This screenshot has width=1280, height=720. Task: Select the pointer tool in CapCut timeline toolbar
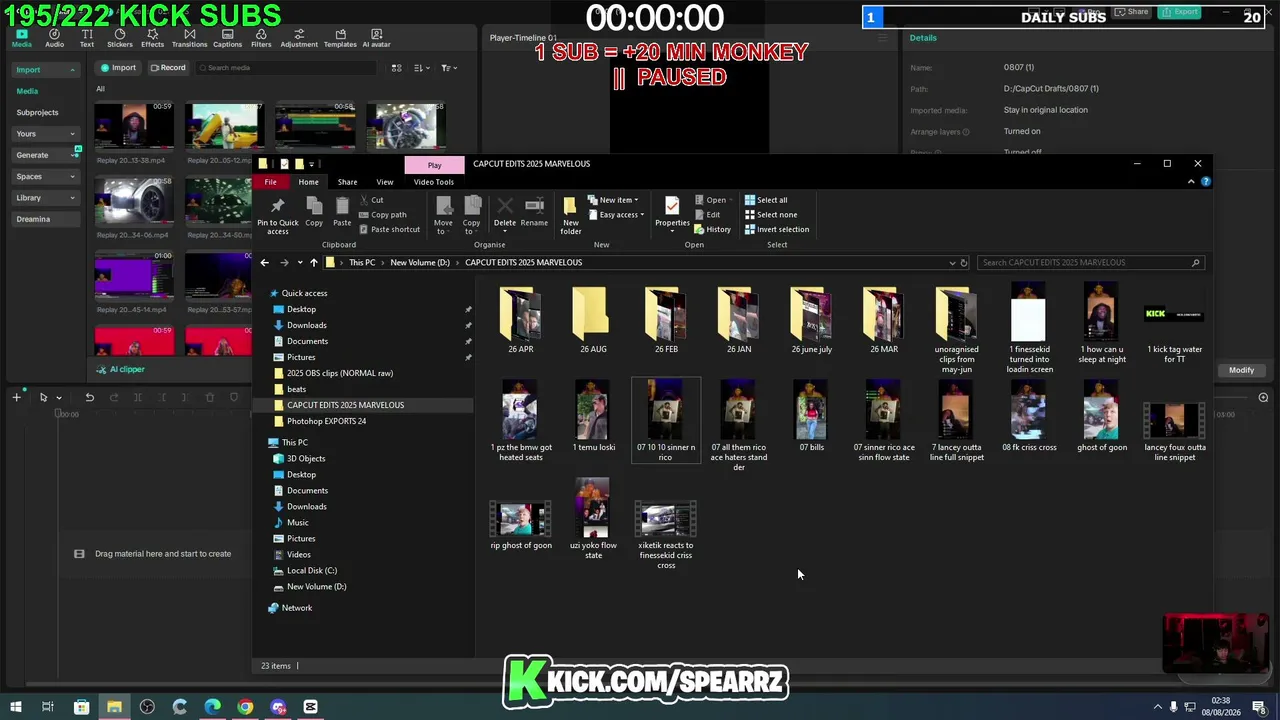(43, 398)
